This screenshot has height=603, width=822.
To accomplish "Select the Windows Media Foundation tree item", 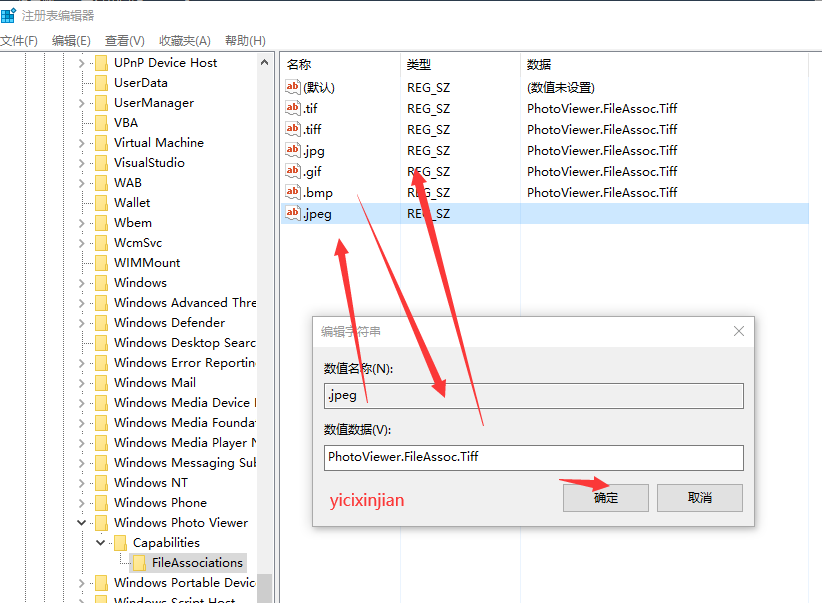I will coord(185,423).
